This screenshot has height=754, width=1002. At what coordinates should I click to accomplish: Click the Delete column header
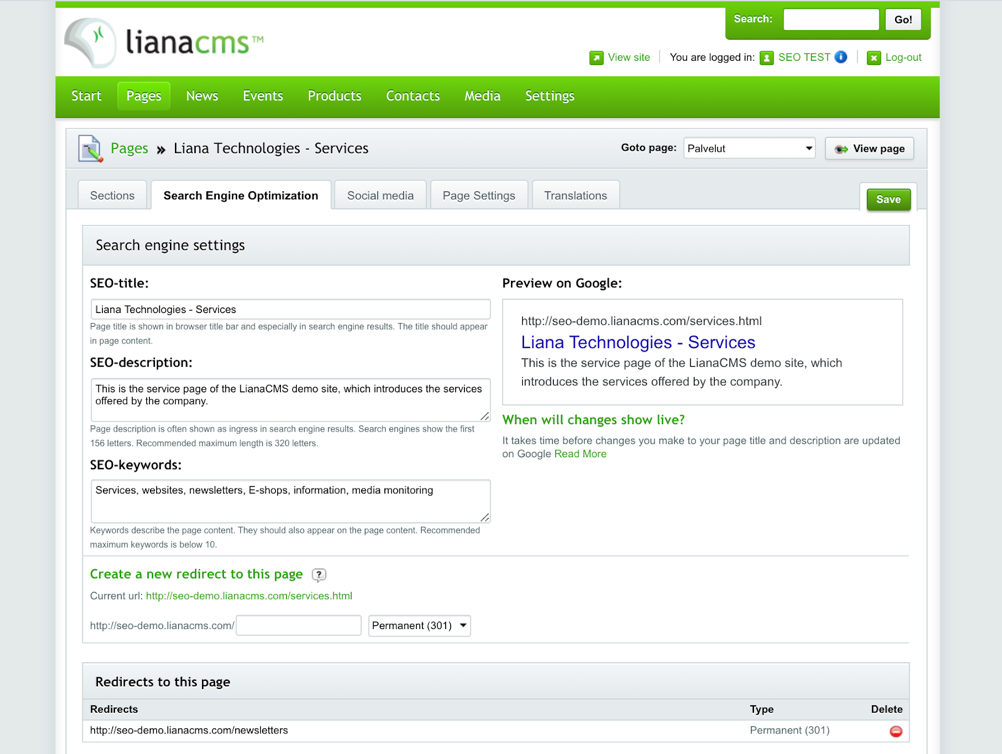click(x=886, y=709)
